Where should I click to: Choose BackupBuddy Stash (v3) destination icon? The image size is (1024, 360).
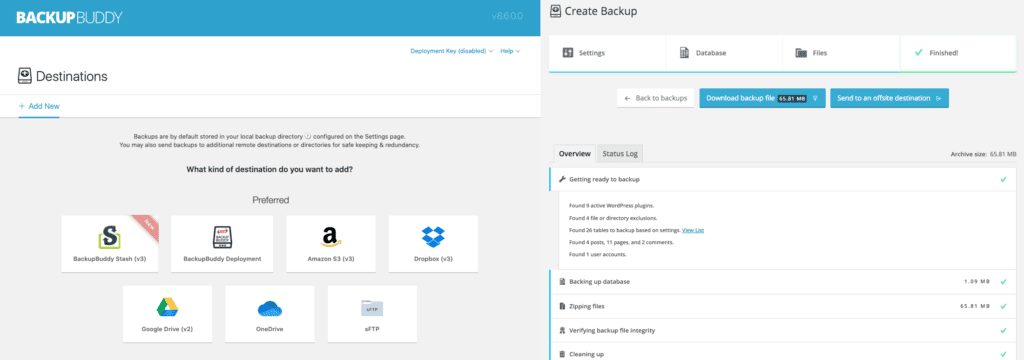(x=110, y=237)
